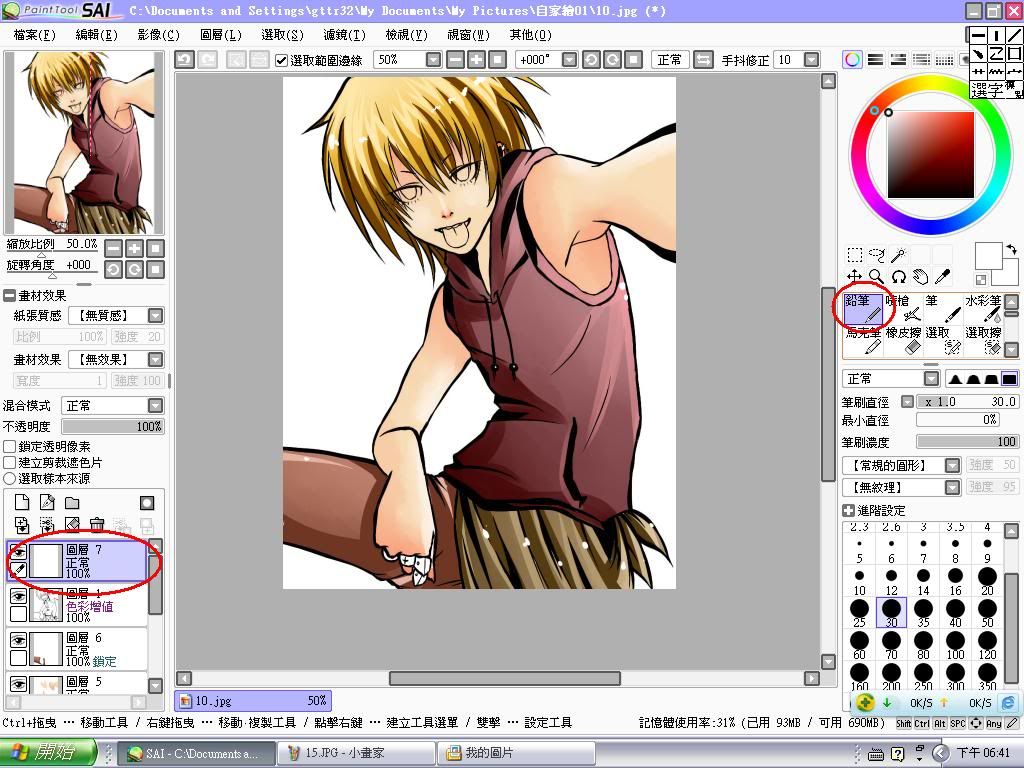Enable 建立剪裁遮色片 checkbox

[x=10, y=462]
